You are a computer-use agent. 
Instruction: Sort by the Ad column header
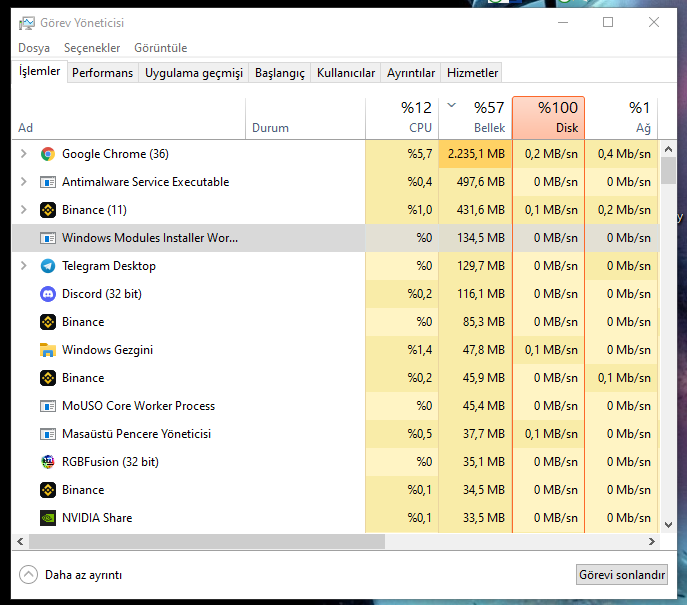(129, 118)
